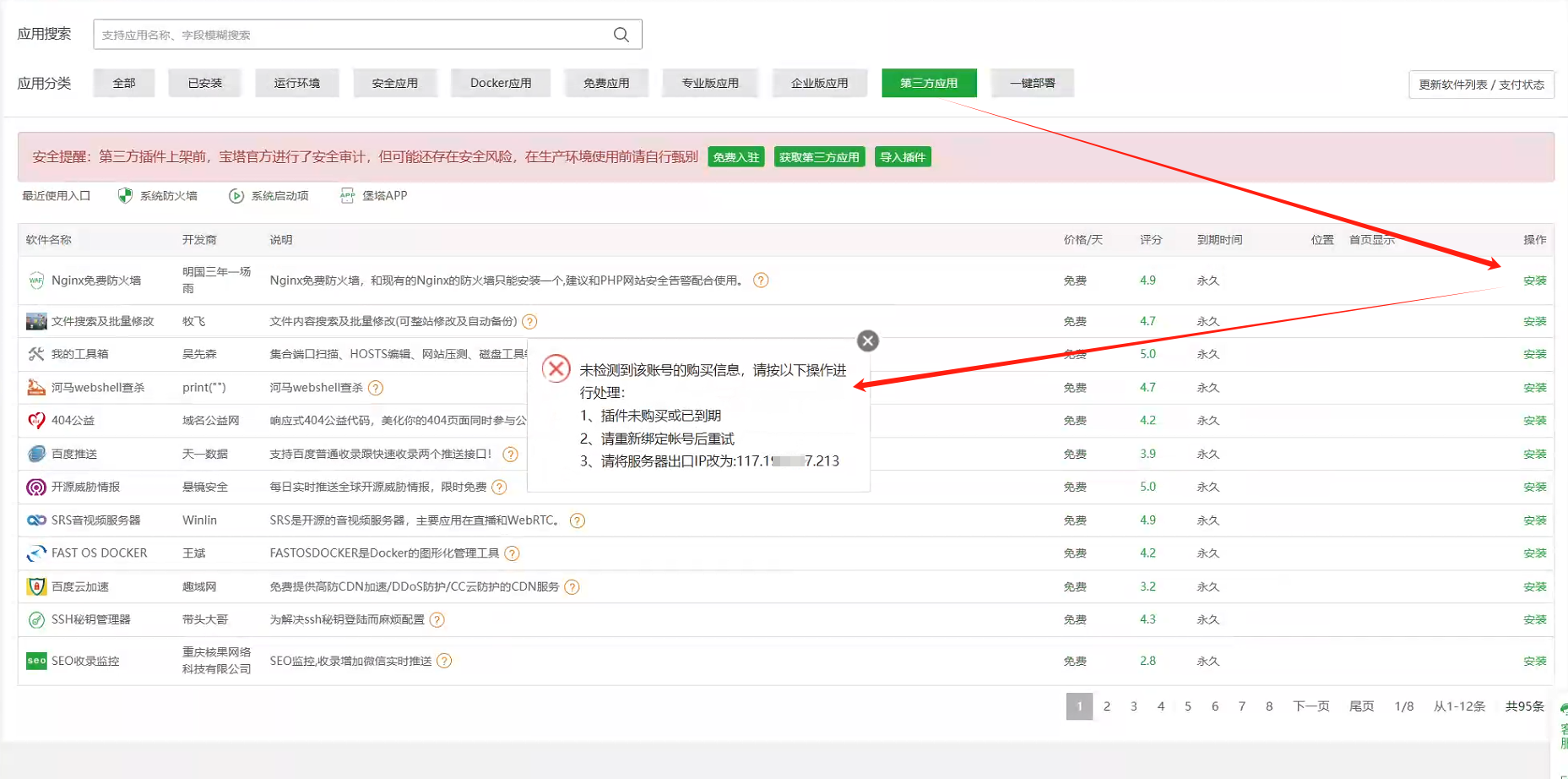Click current page 1 pagination button
Screen dimensions: 1568x779
pos(1079,706)
